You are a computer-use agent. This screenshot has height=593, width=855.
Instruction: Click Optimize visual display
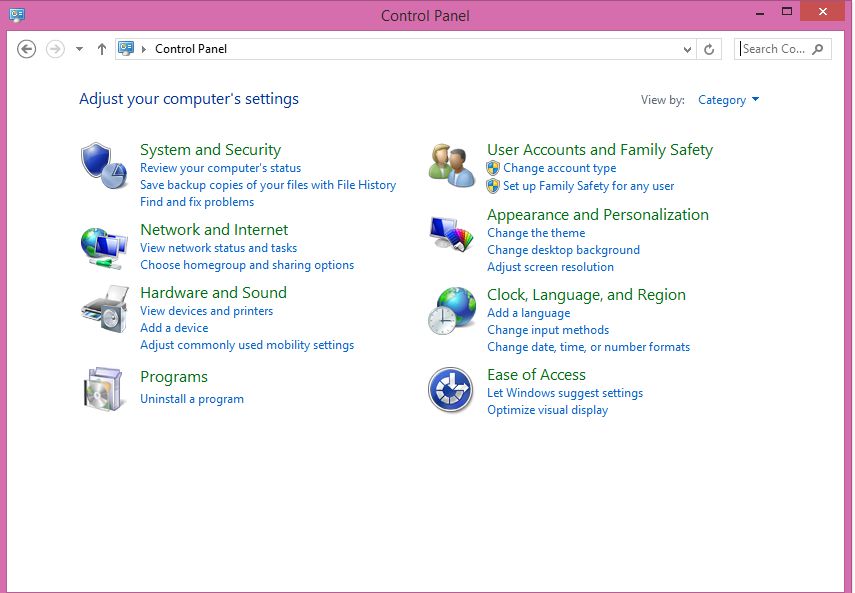[547, 410]
